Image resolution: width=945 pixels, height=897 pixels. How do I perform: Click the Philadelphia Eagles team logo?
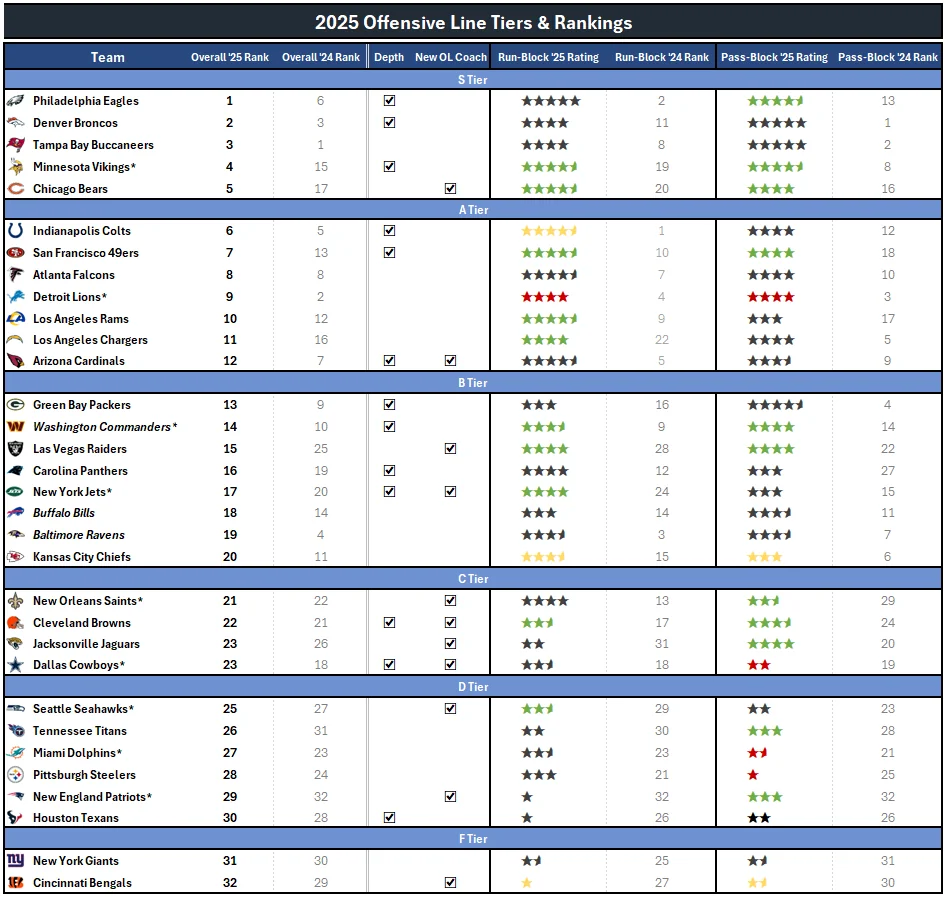pyautogui.click(x=15, y=101)
